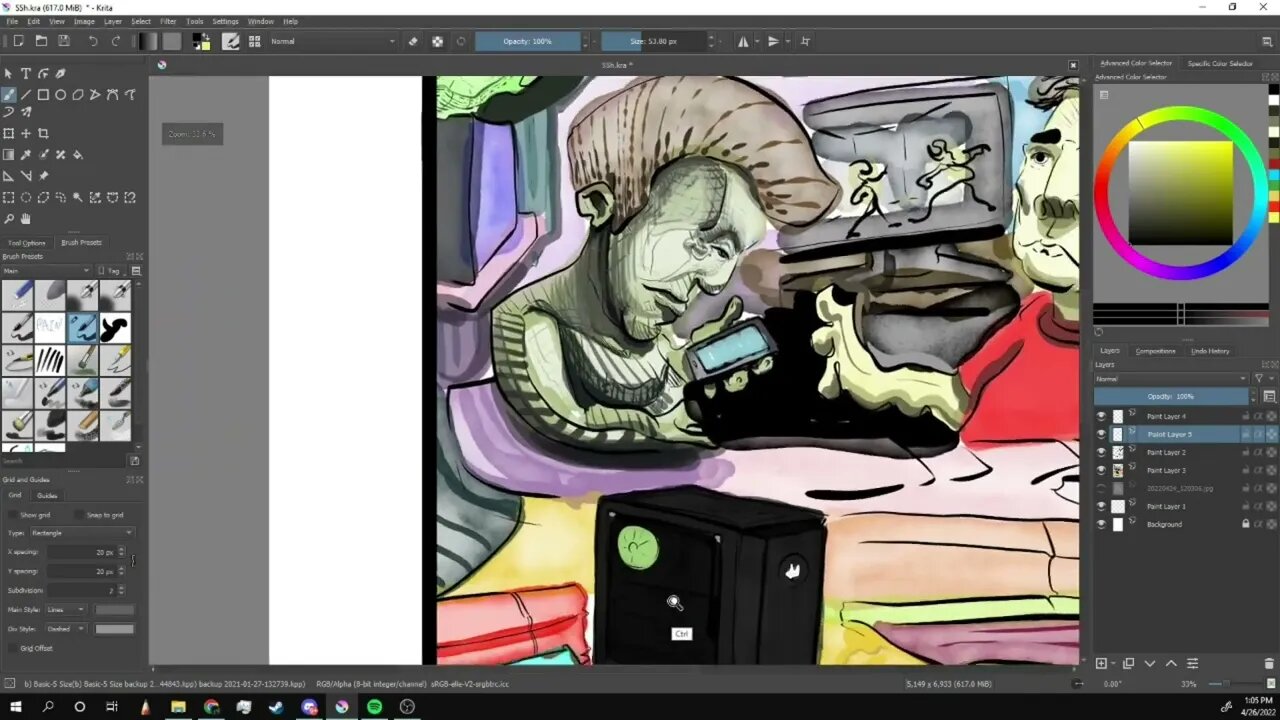The width and height of the screenshot is (1280, 720).
Task: Select the Elliptical Selection tool
Action: coord(26,197)
